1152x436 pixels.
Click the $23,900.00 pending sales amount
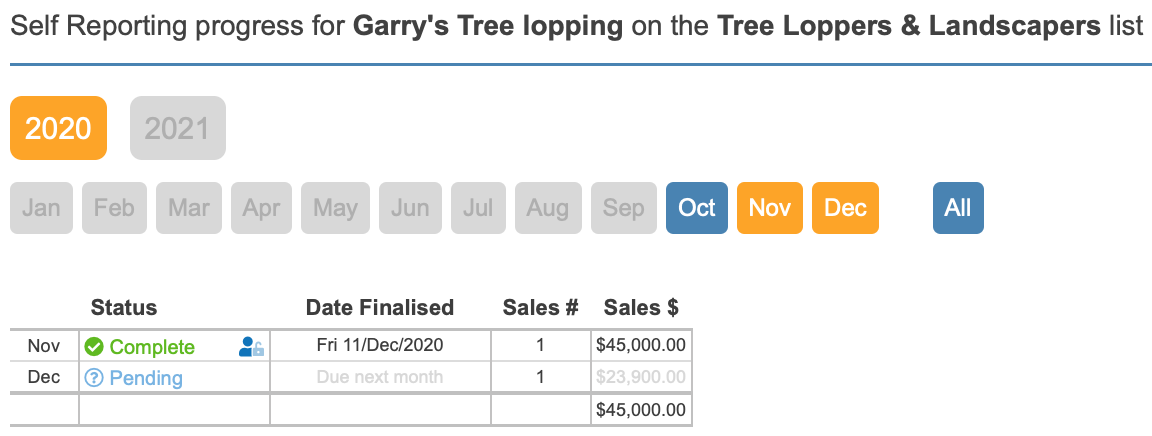(641, 377)
